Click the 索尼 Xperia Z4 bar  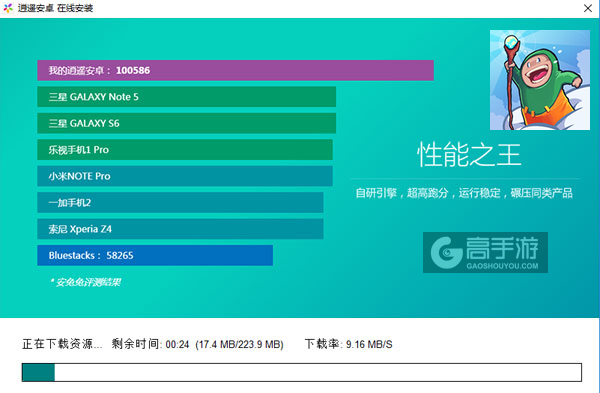tap(180, 229)
